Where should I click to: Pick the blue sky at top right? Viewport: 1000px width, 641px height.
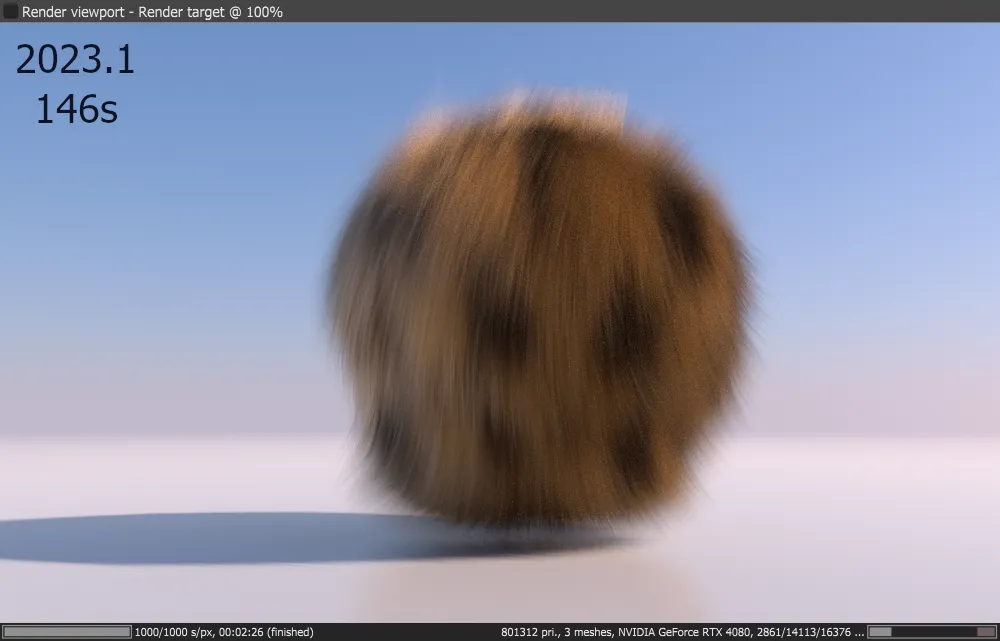880,100
